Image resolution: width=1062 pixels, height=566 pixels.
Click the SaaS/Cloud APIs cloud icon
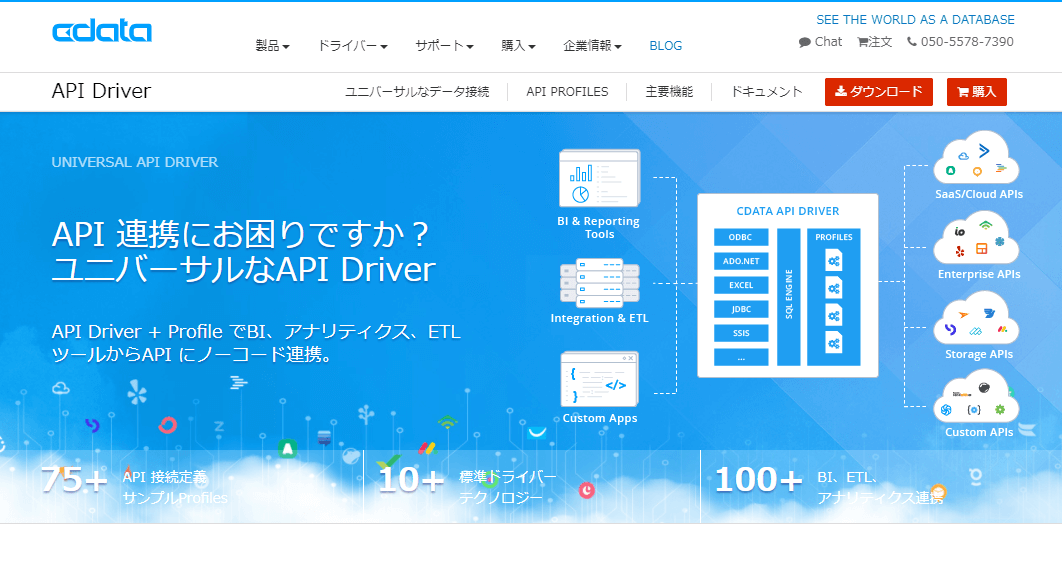pos(976,158)
